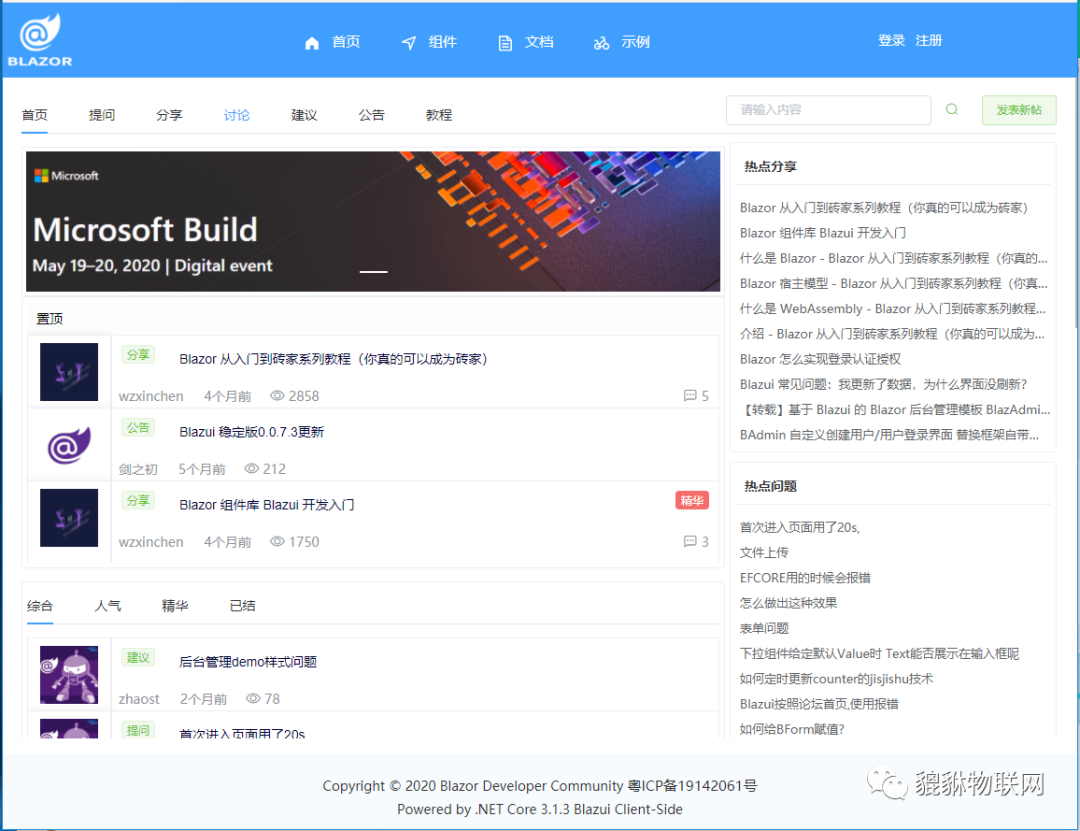
Task: Open hot question 表单问题
Action: [x=764, y=628]
